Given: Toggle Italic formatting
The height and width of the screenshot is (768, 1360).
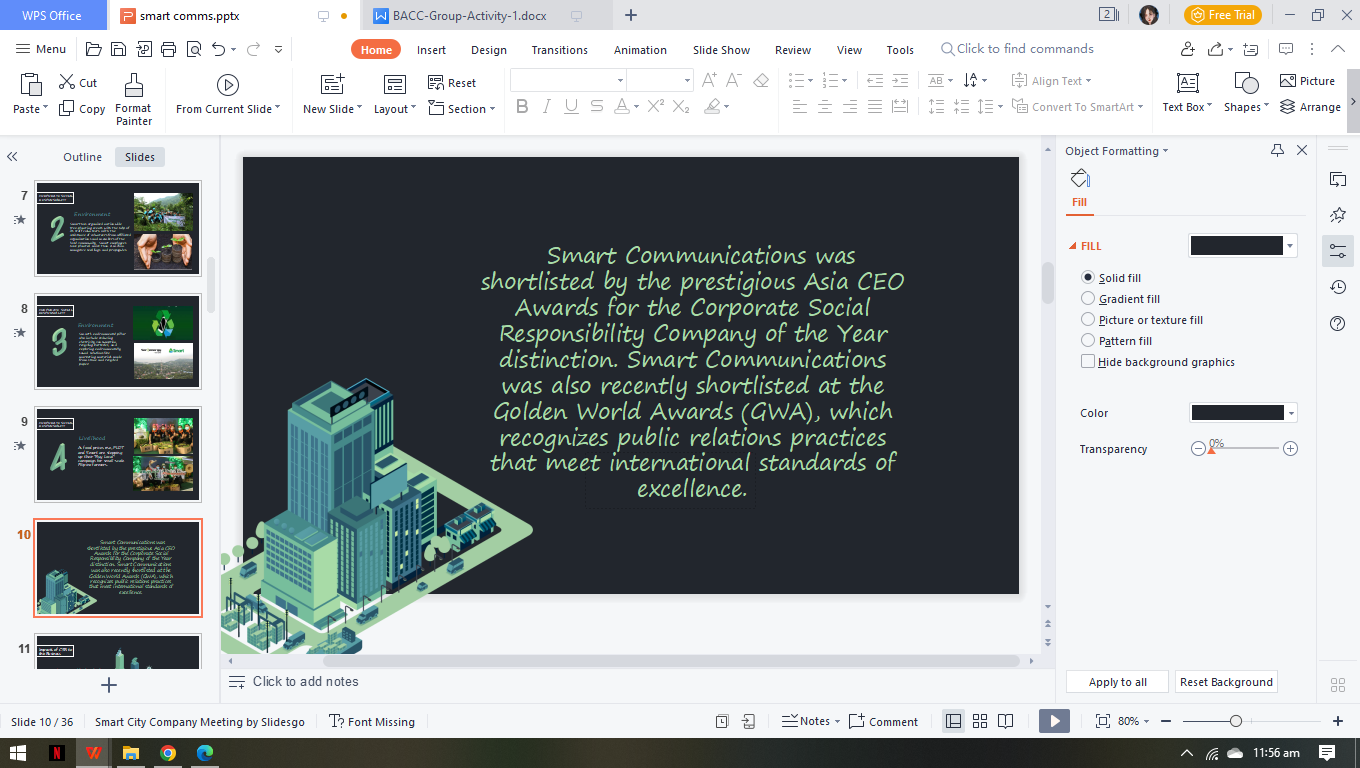Looking at the screenshot, I should click(x=547, y=106).
